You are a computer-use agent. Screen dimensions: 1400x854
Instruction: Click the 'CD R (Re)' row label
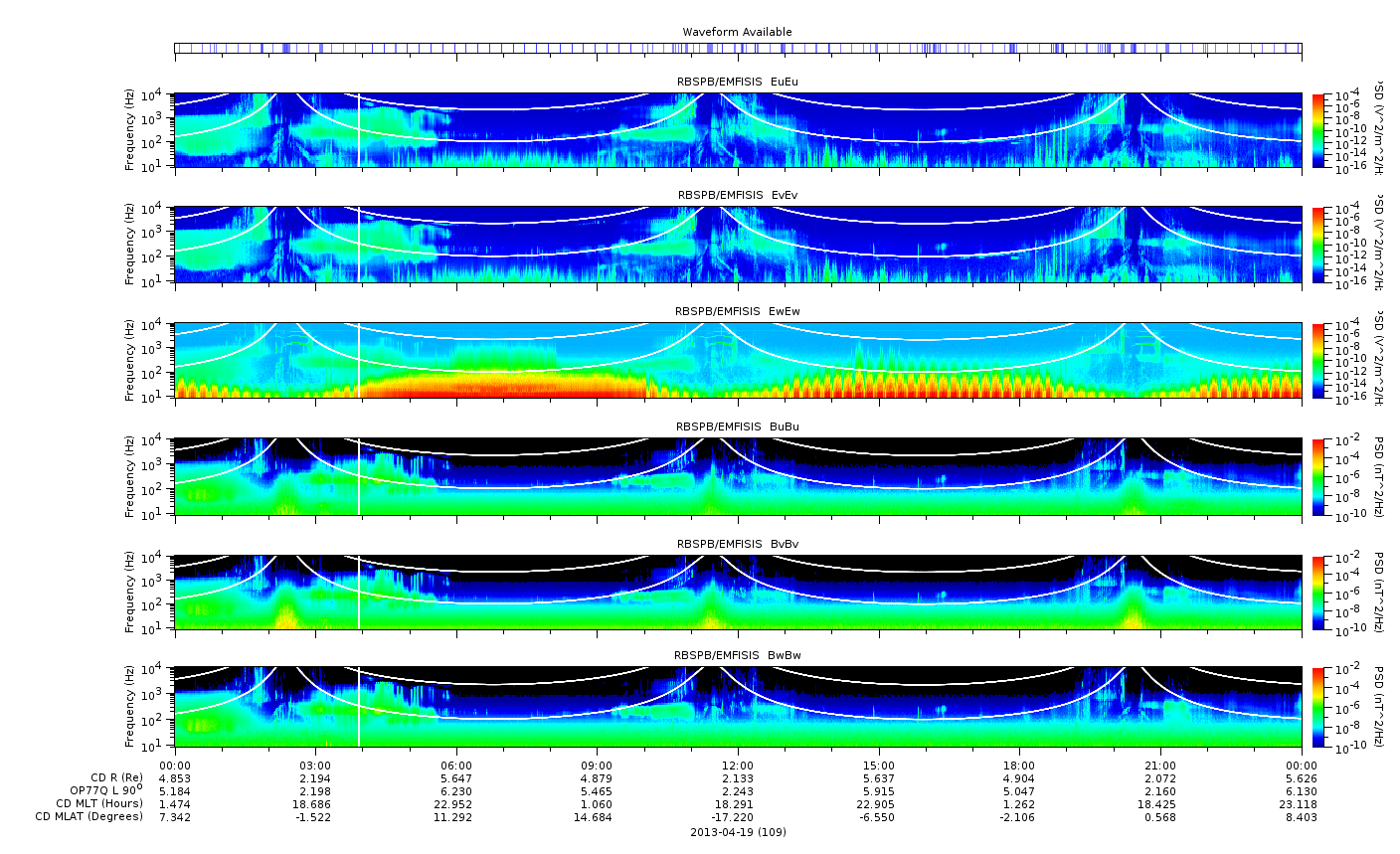[x=116, y=778]
